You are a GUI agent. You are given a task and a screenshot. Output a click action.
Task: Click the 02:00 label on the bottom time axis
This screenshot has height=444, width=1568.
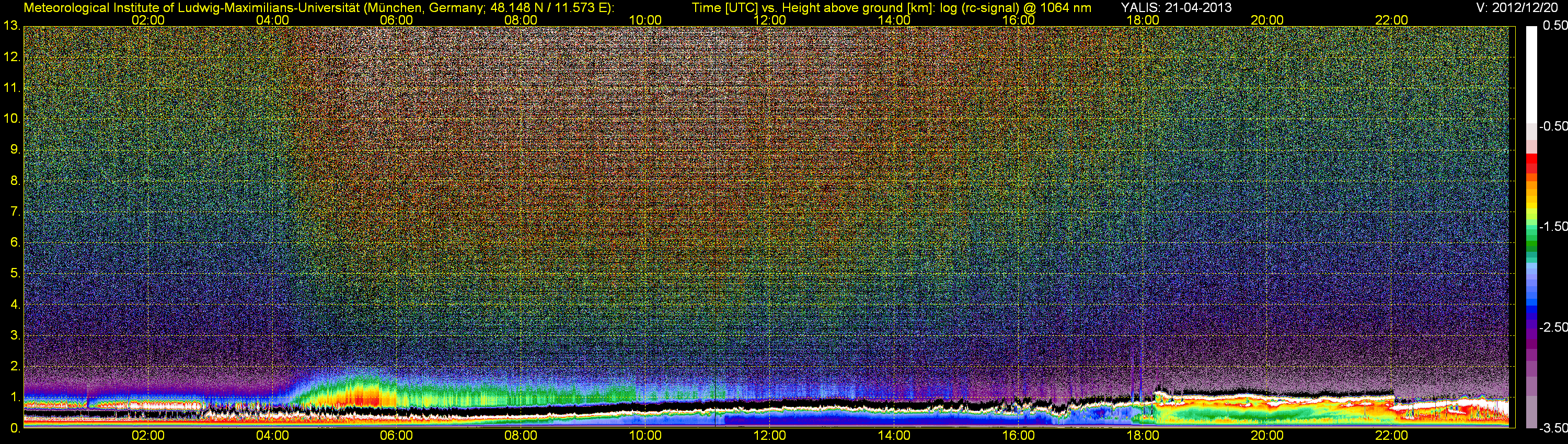[148, 436]
